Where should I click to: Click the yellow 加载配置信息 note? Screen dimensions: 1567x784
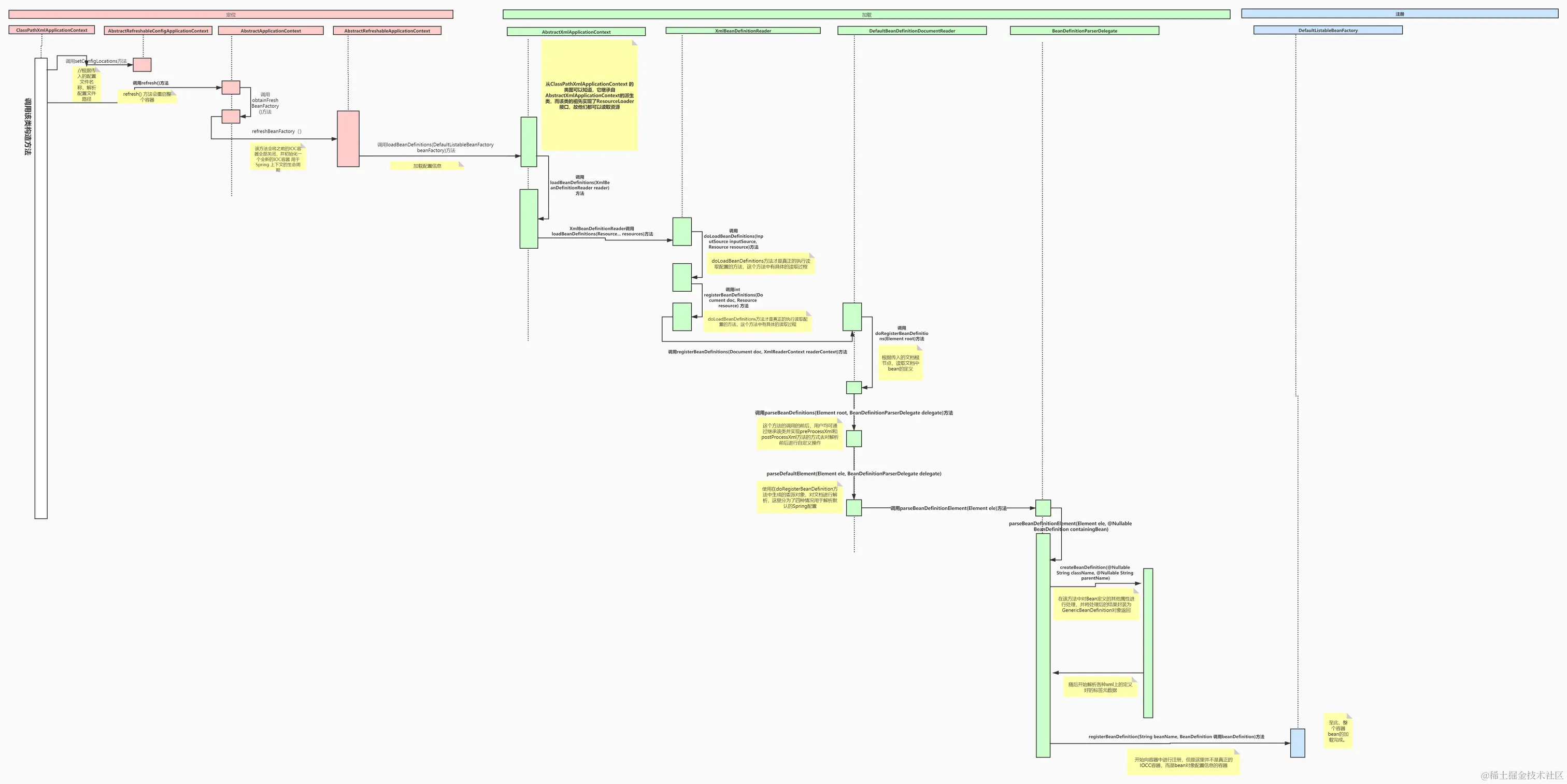click(427, 165)
